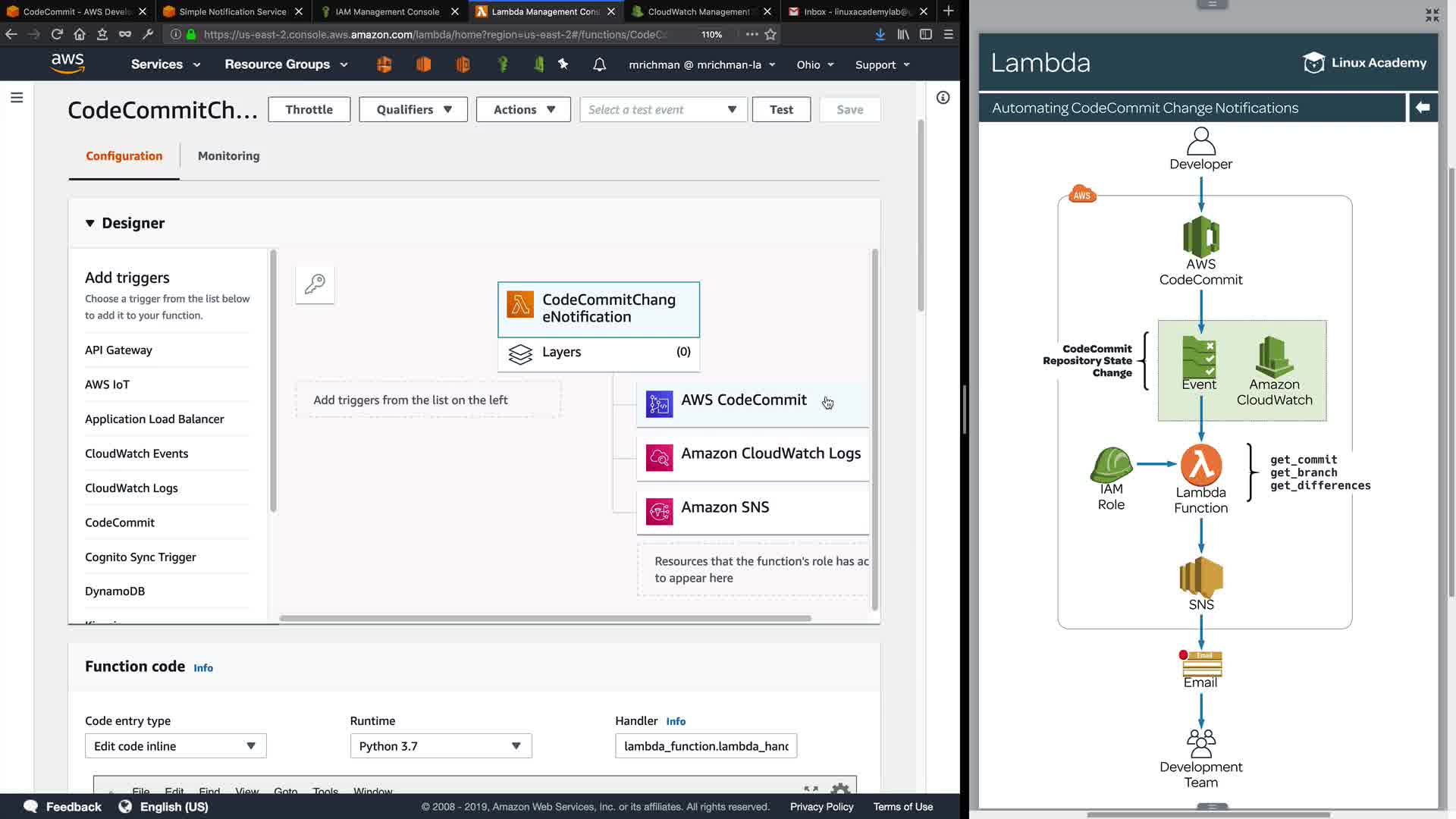Open the AWS notifications bell
Viewport: 1456px width, 819px height.
pyautogui.click(x=599, y=65)
